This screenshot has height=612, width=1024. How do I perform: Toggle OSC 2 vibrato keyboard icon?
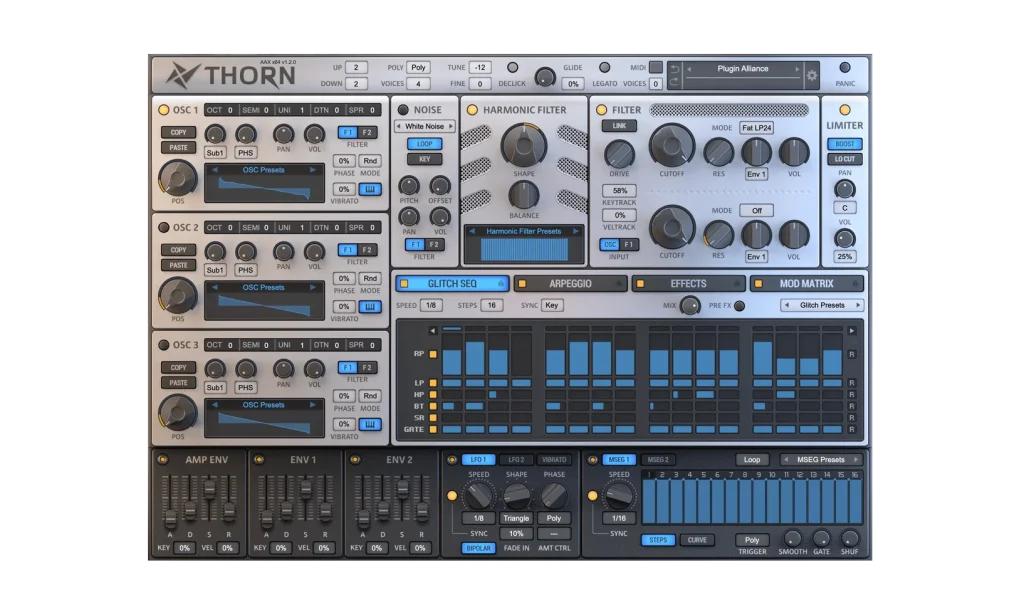click(370, 306)
